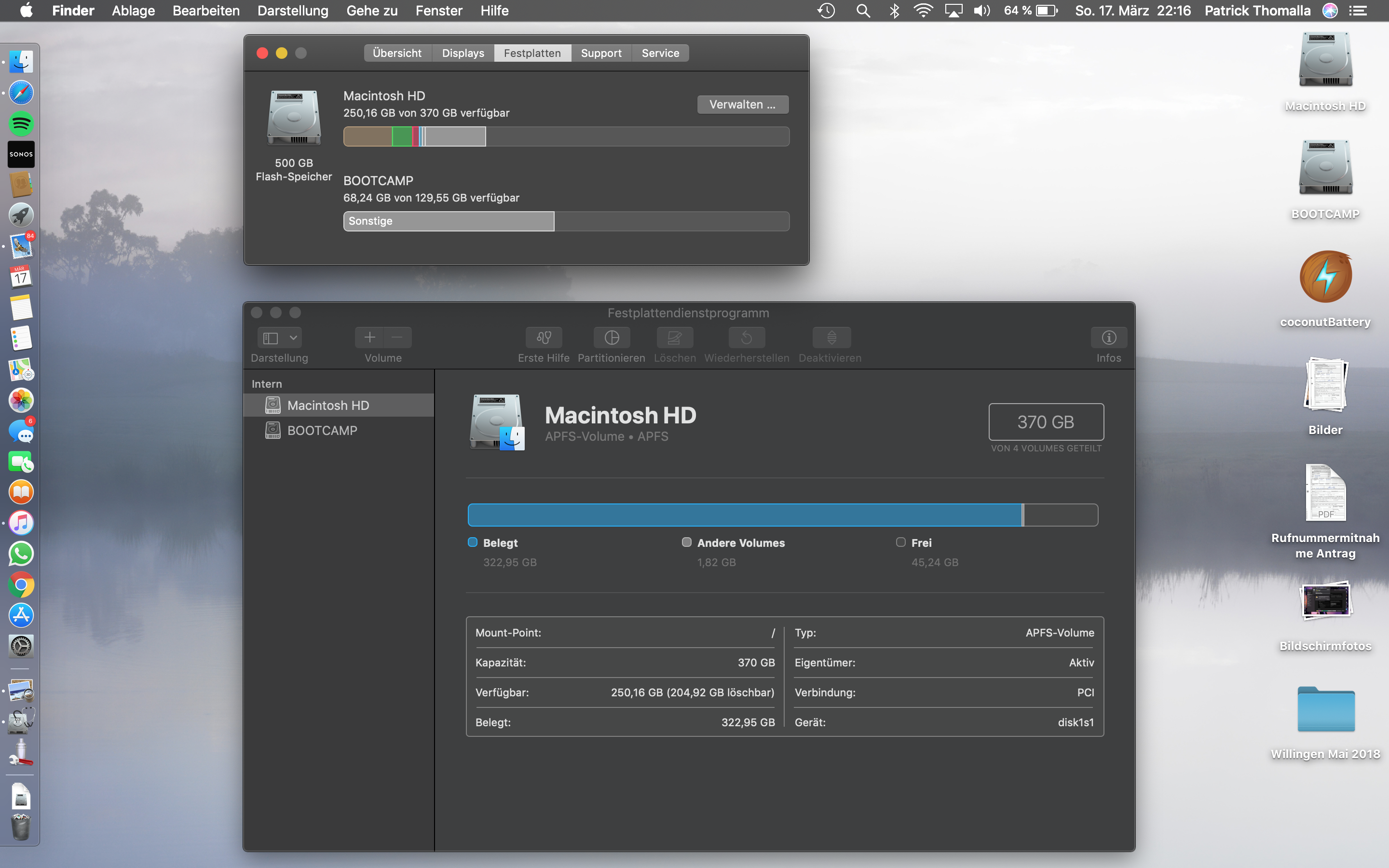Click the Time Machine menu bar icon
The image size is (1389, 868).
pyautogui.click(x=826, y=10)
